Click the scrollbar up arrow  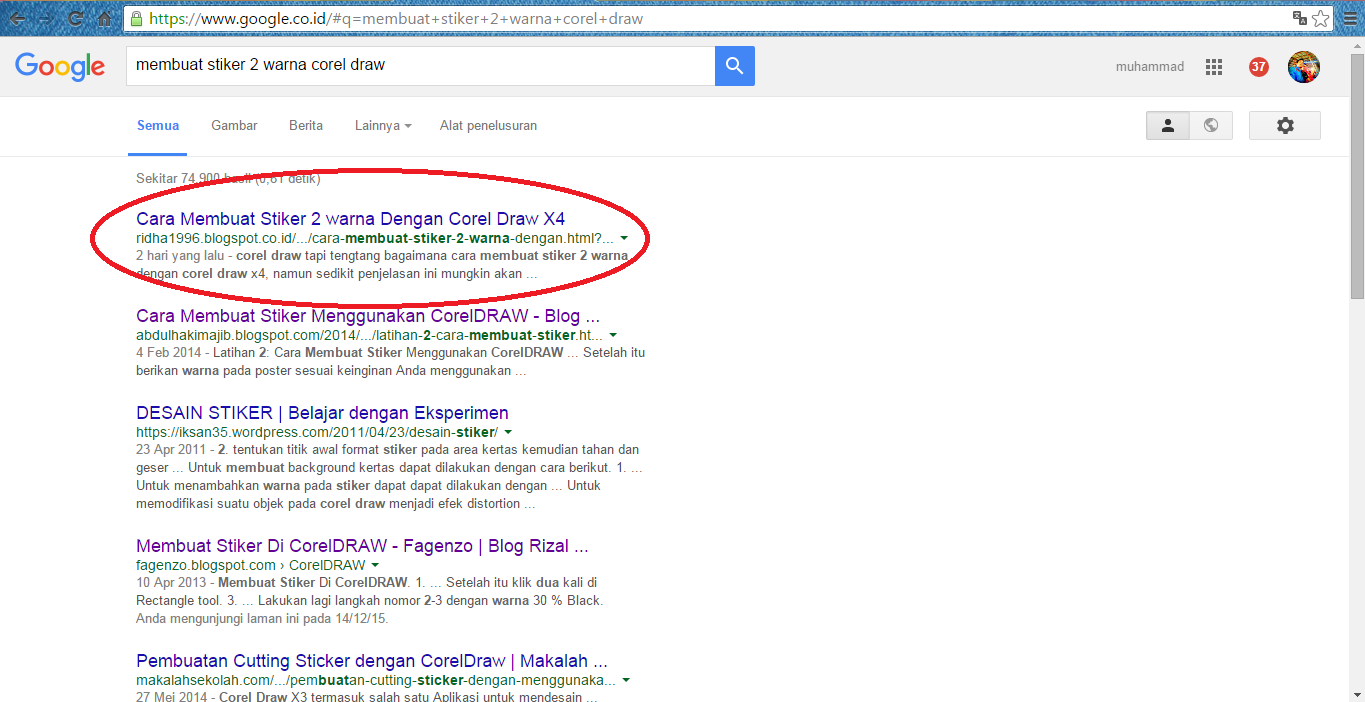(x=1357, y=44)
